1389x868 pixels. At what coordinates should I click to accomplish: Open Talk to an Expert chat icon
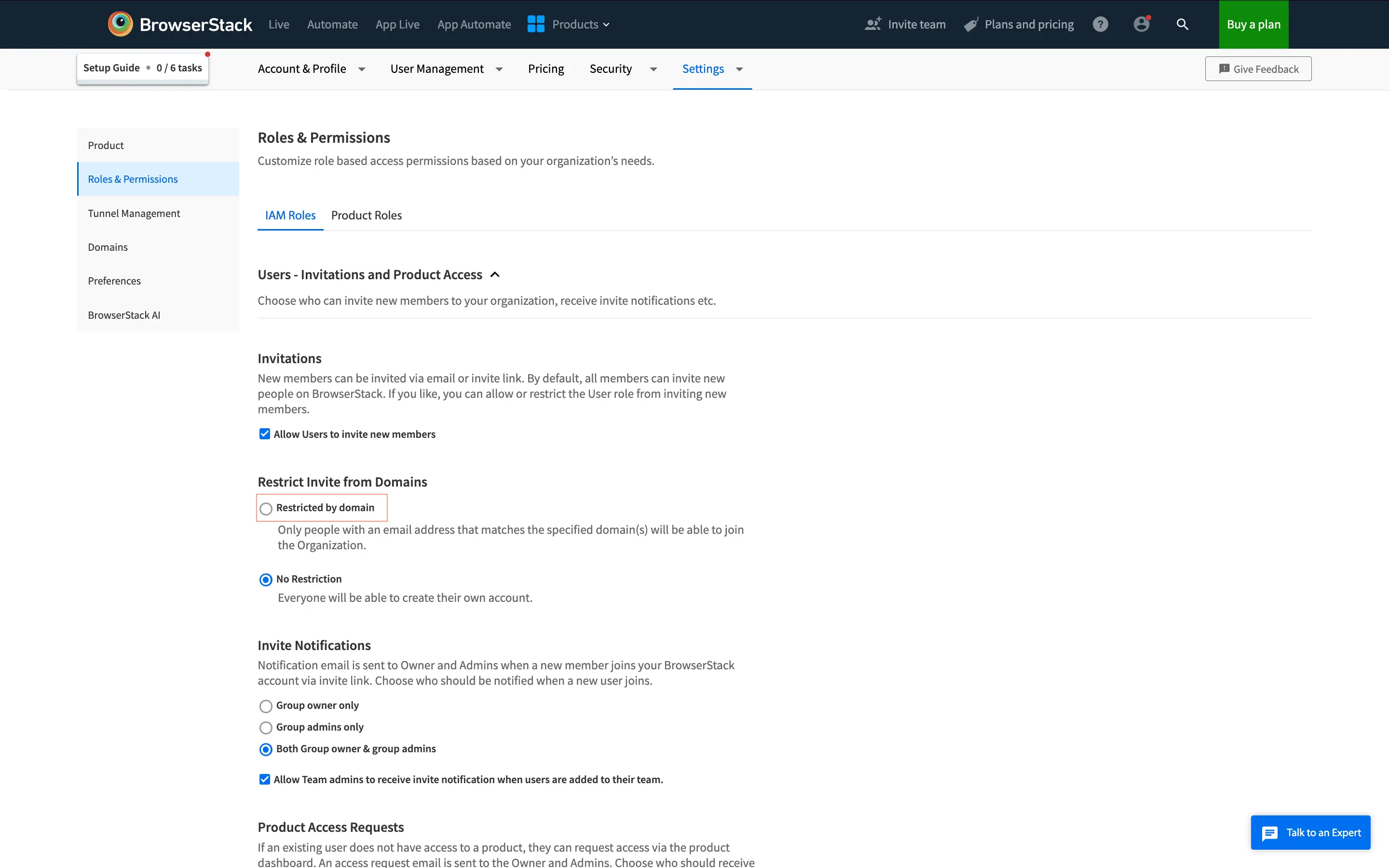coord(1270,831)
